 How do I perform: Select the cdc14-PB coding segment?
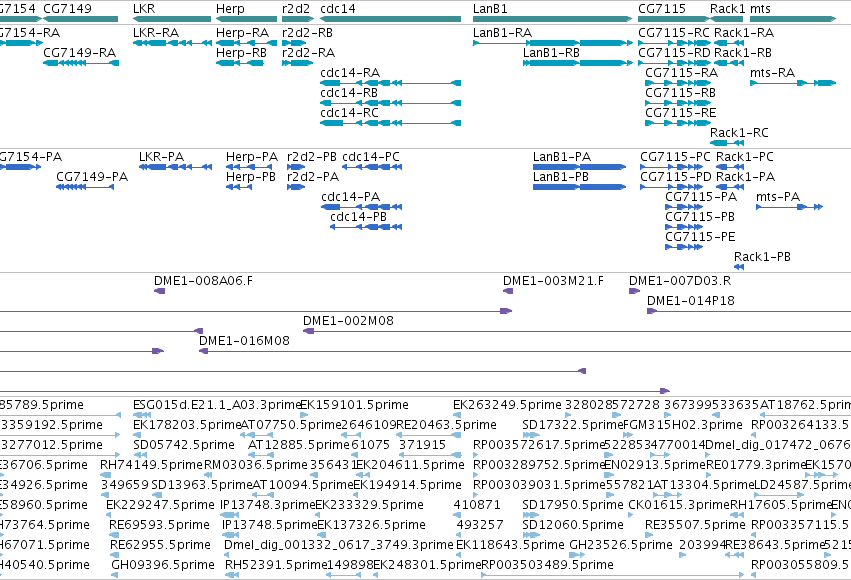click(x=366, y=227)
